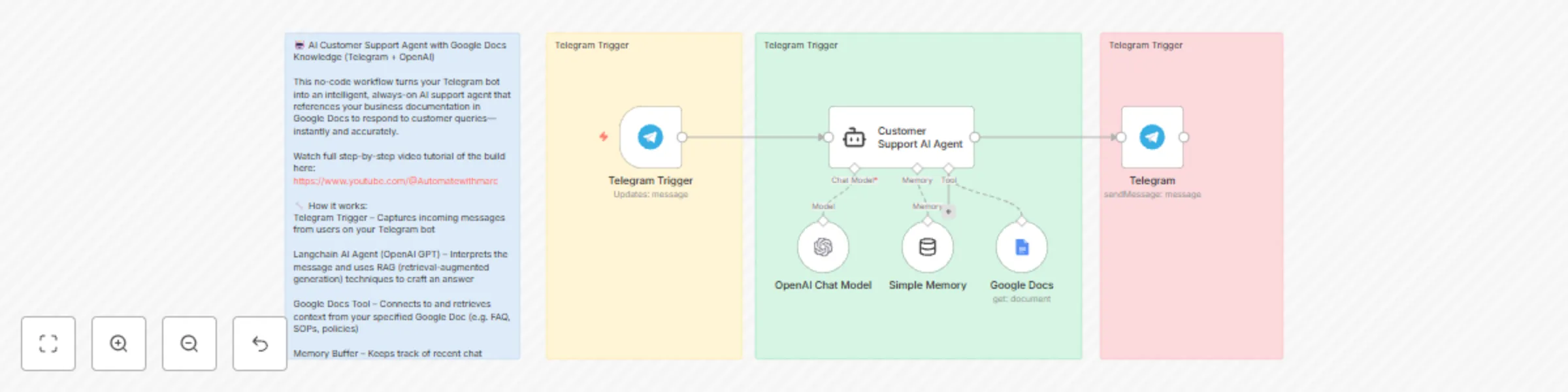Click the 'Updates: message' subtitle
This screenshot has width=1568, height=392.
[x=651, y=194]
